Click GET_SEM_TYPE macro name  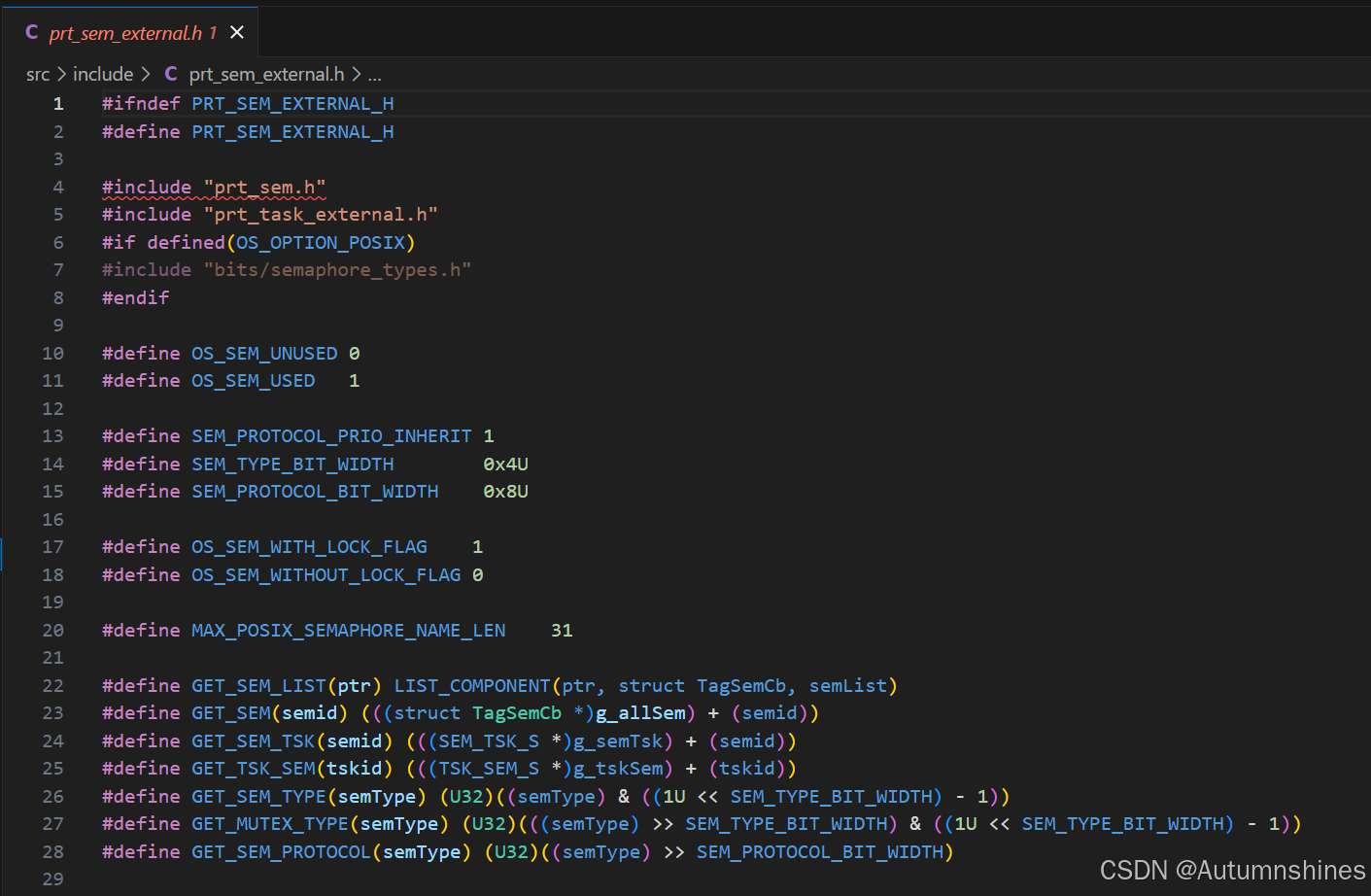click(258, 797)
